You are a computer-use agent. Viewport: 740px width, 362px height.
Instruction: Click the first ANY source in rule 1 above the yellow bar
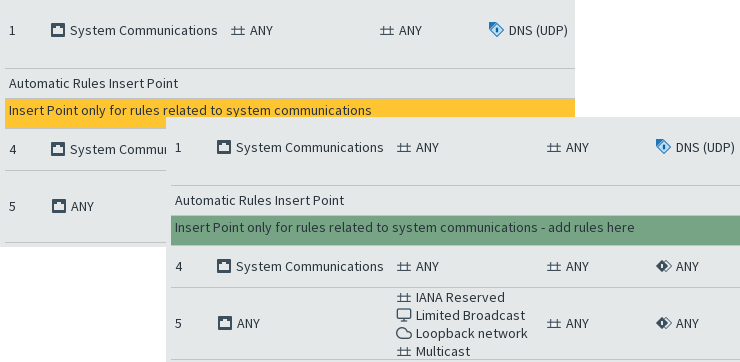coord(252,31)
